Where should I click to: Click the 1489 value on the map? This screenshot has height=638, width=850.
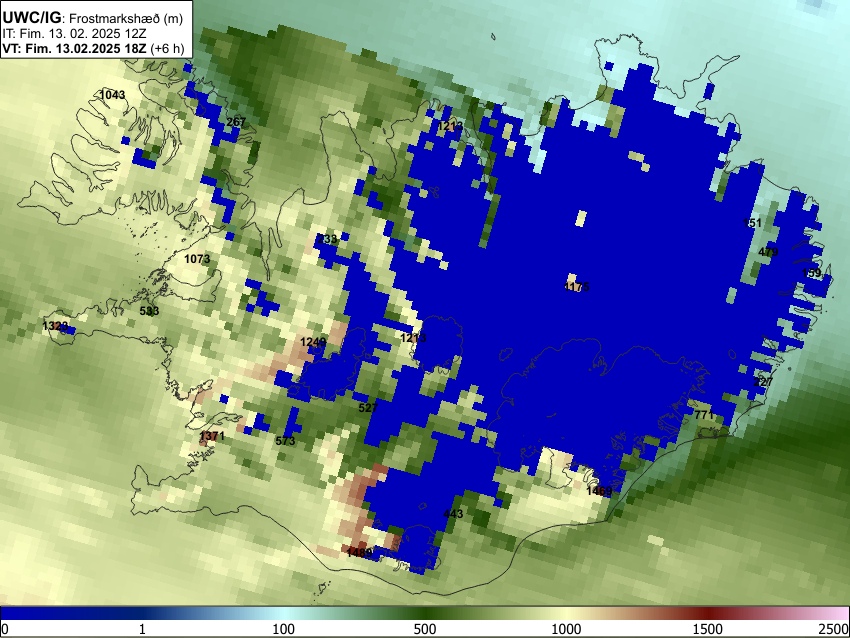359,553
